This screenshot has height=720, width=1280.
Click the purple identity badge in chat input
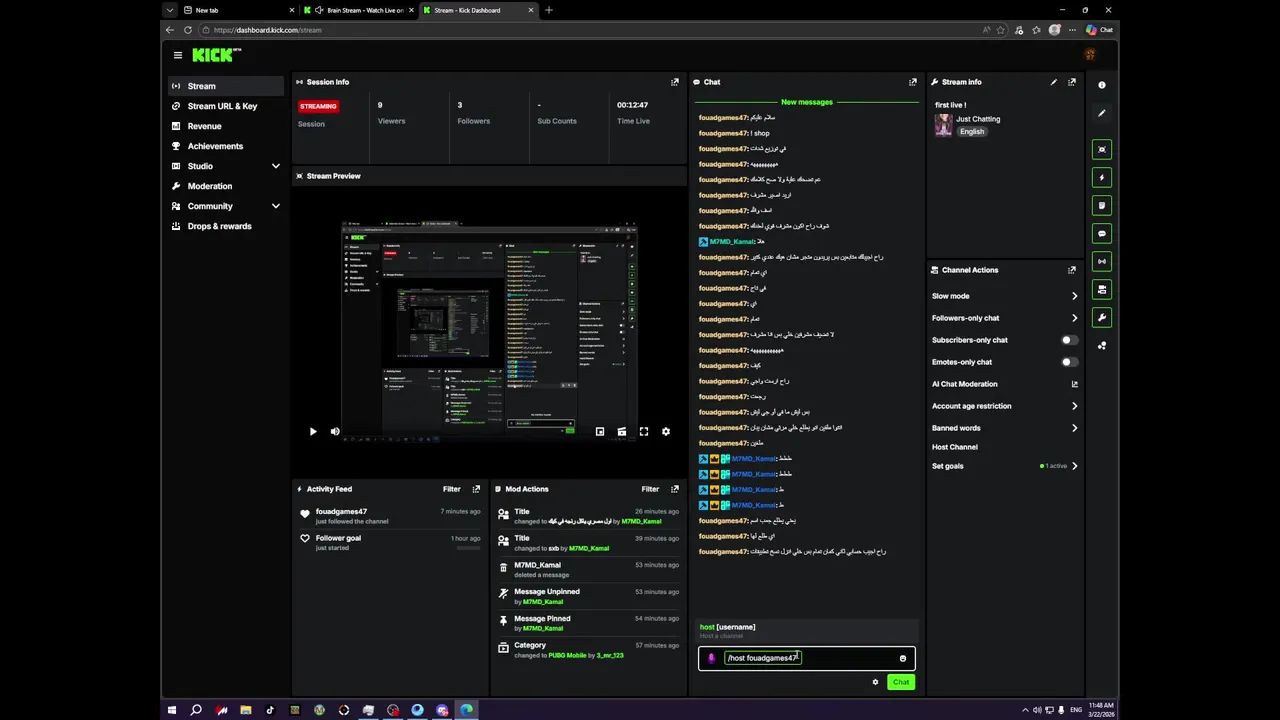pos(711,658)
